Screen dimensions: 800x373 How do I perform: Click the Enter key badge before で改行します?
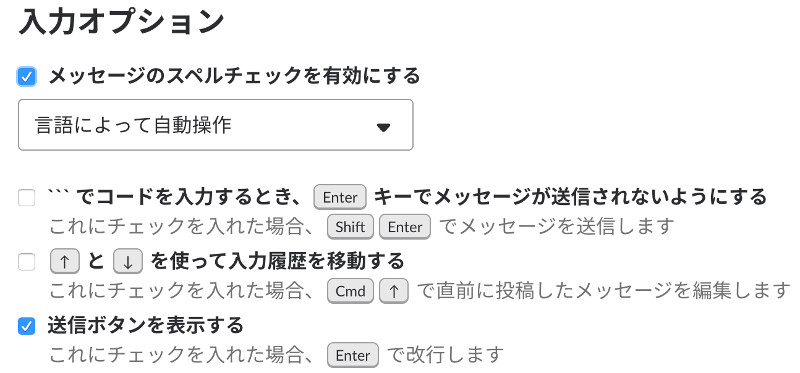point(353,355)
